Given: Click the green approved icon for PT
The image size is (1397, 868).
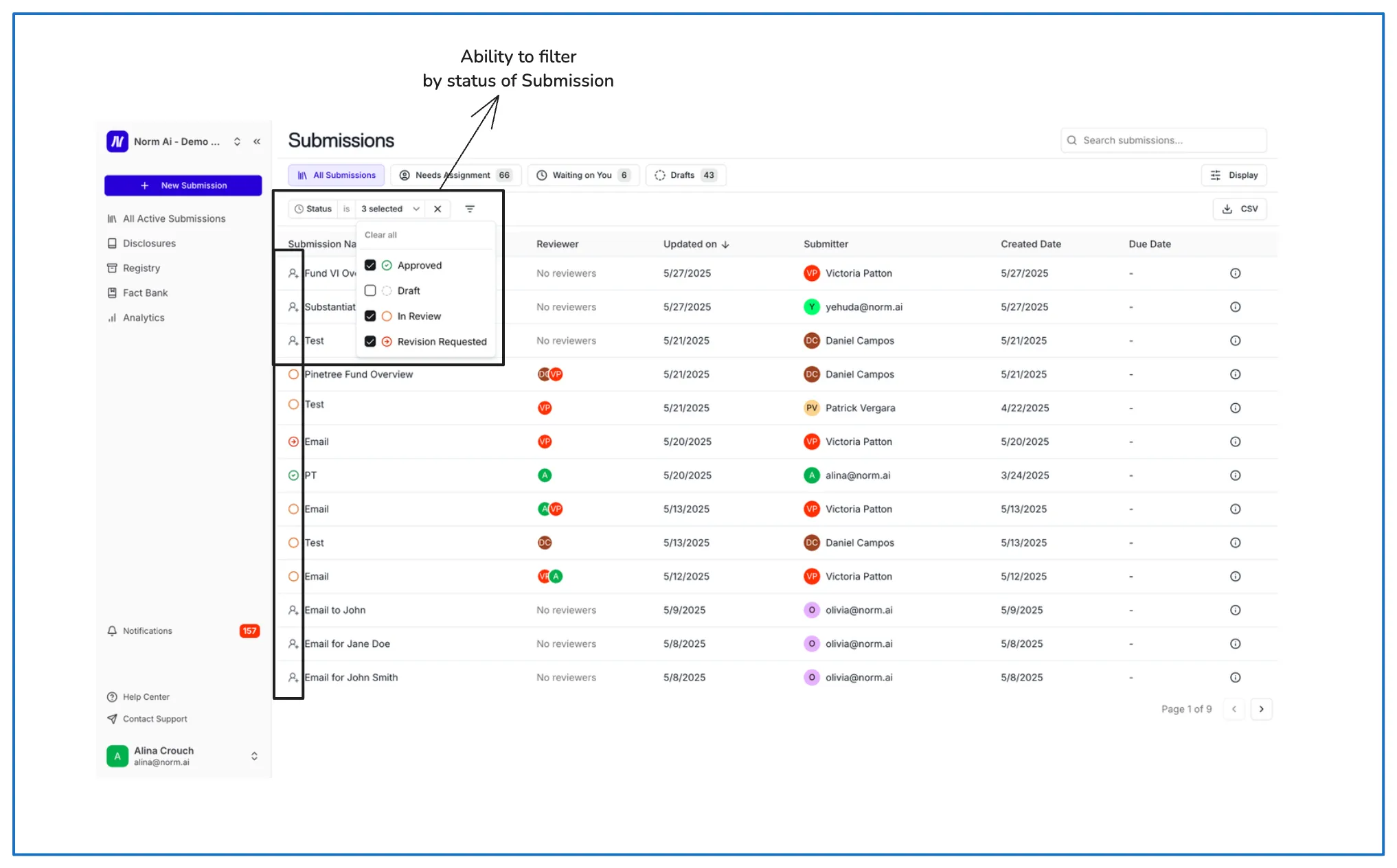Looking at the screenshot, I should point(293,475).
